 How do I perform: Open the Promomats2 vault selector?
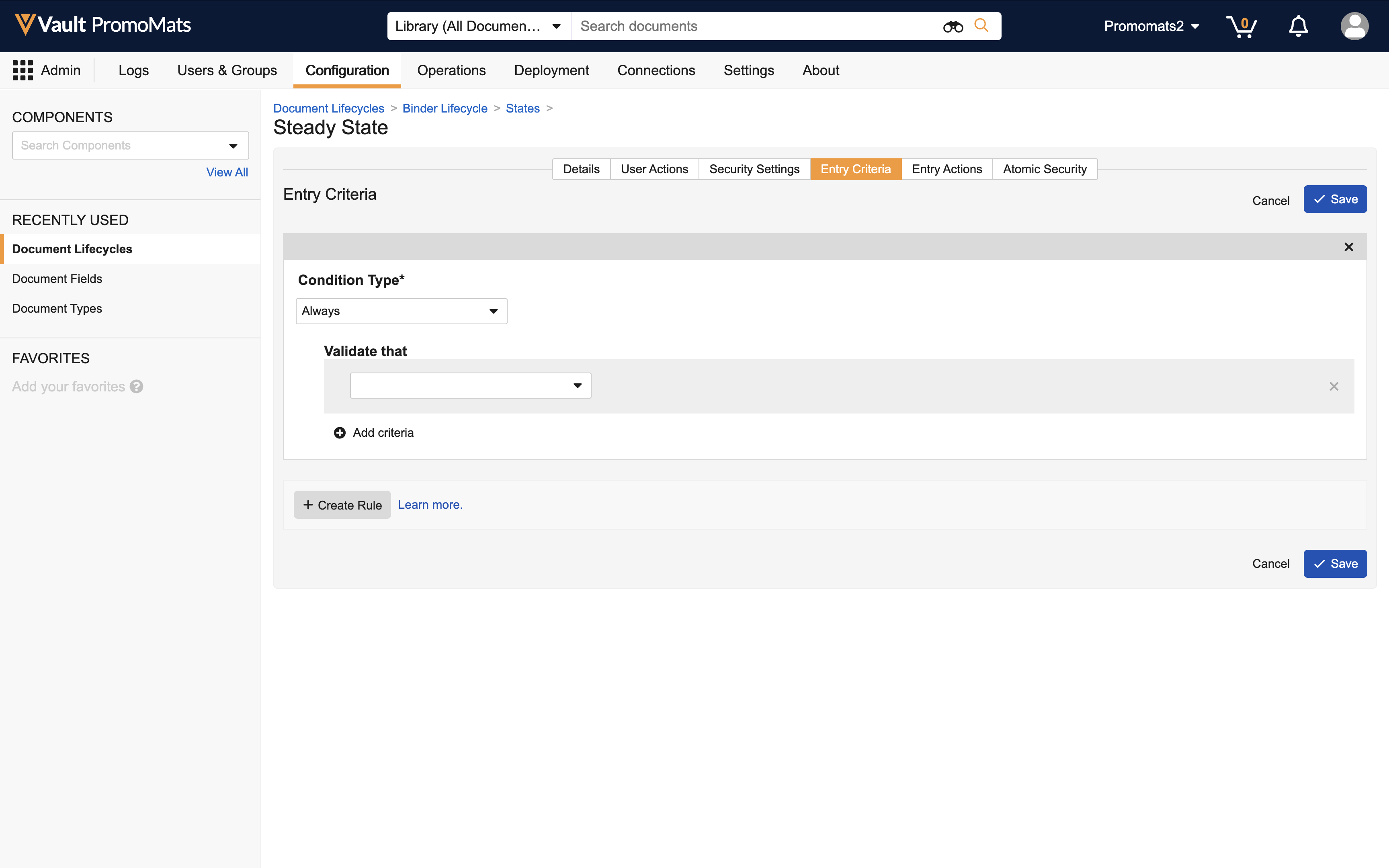pos(1151,27)
